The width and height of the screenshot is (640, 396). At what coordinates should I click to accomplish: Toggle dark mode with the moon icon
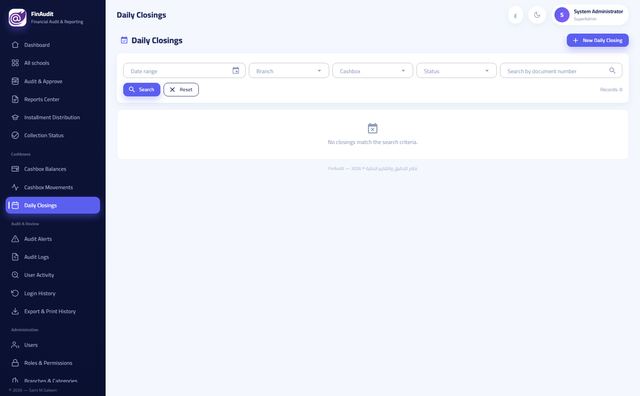537,15
